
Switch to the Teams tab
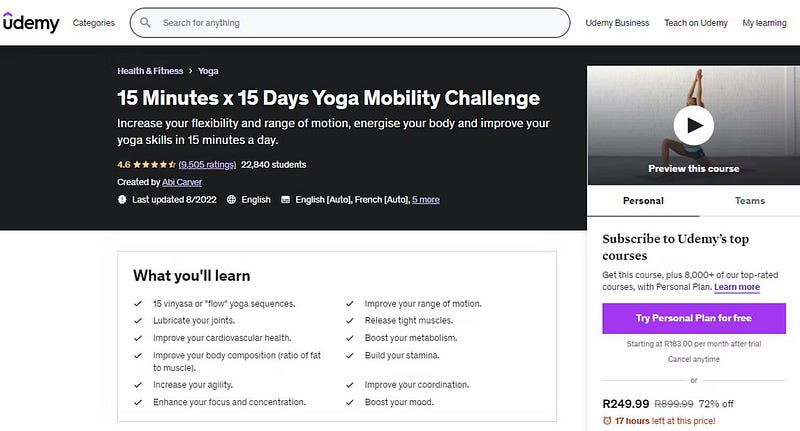[x=749, y=200]
